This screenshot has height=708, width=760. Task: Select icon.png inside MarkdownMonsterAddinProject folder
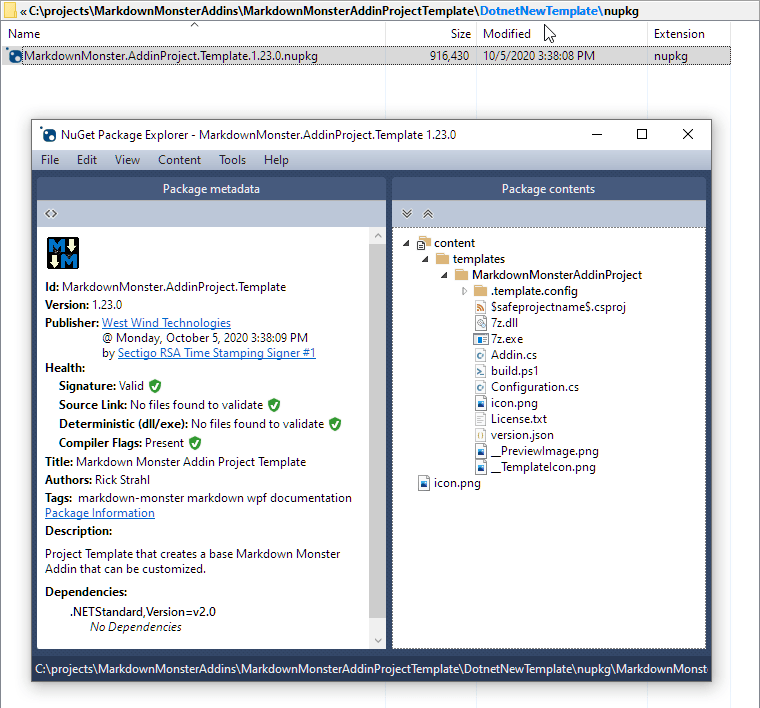pyautogui.click(x=514, y=403)
